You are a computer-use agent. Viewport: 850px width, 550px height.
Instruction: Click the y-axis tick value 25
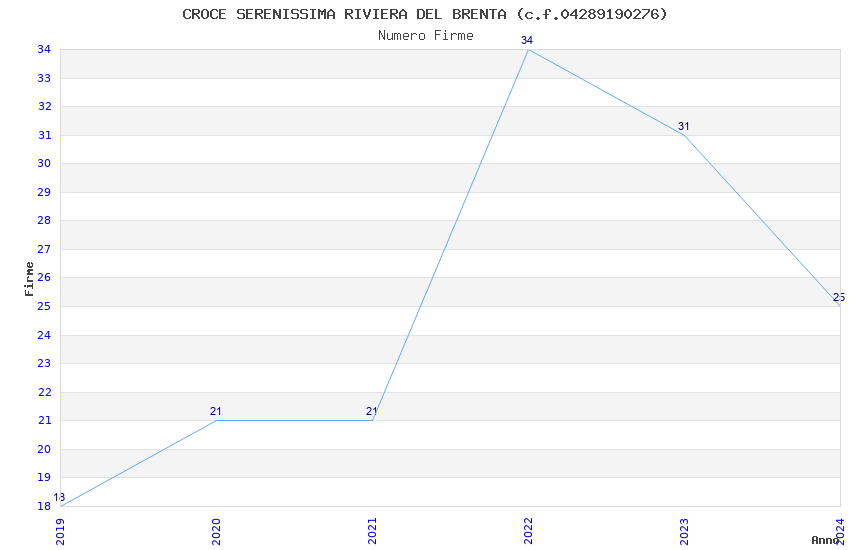click(x=44, y=306)
